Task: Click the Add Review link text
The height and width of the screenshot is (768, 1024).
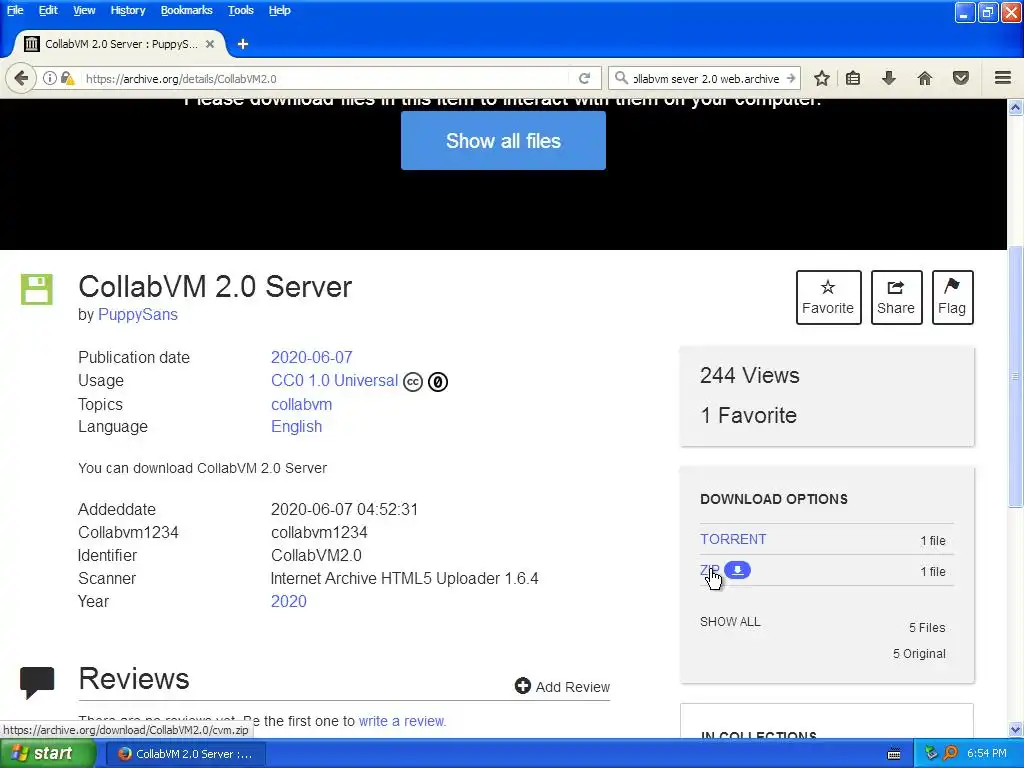Action: point(573,687)
